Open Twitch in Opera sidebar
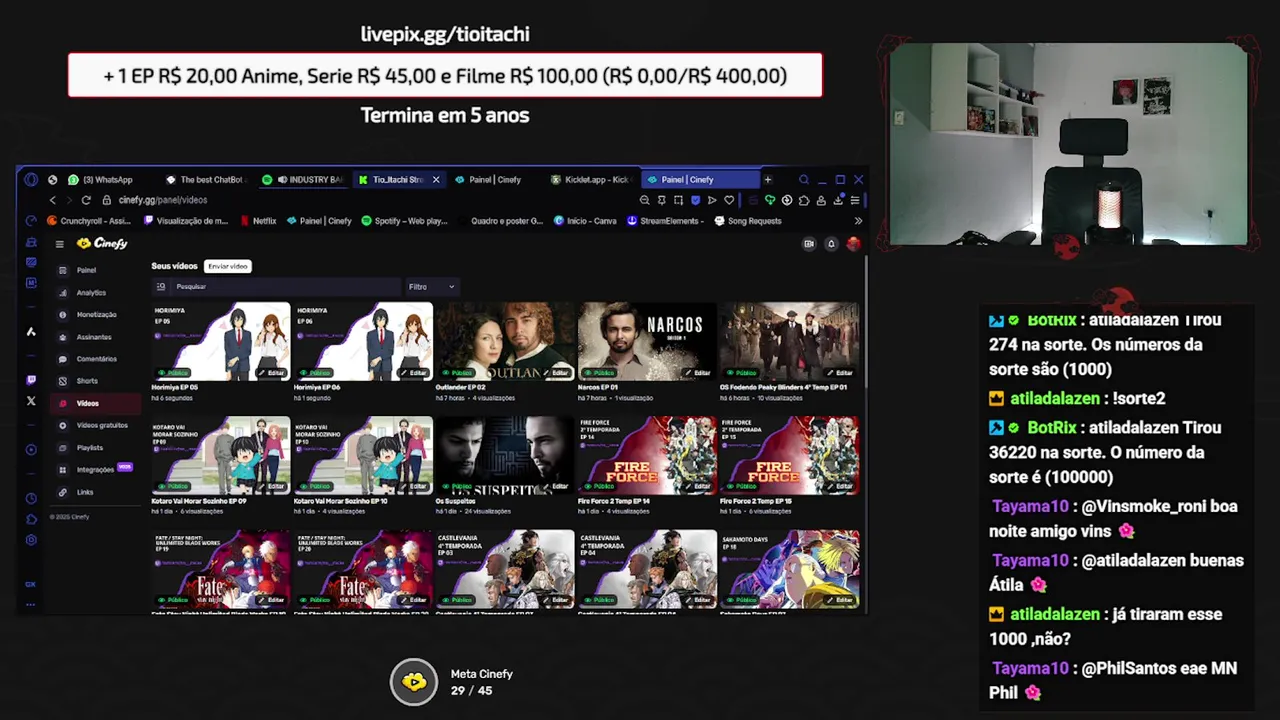This screenshot has width=1280, height=720. [x=31, y=380]
